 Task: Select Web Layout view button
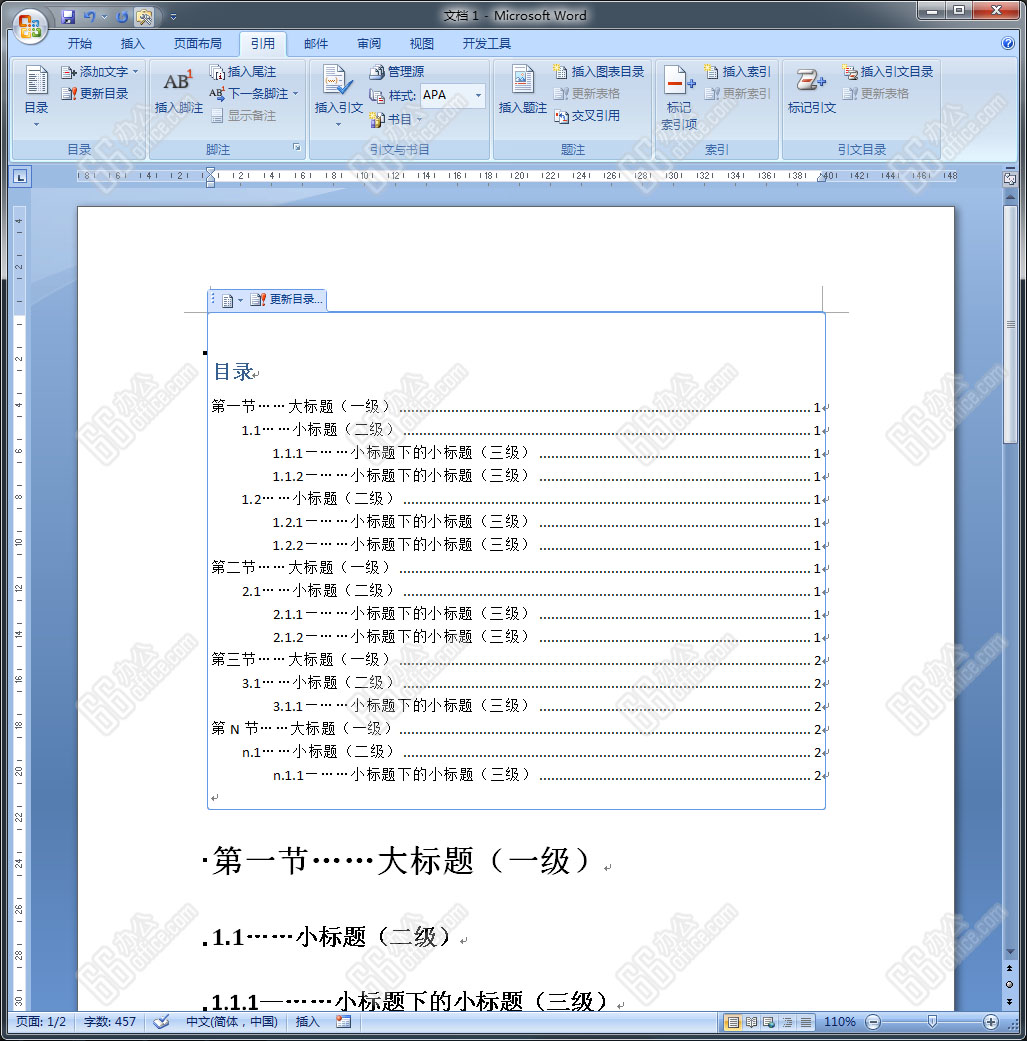pyautogui.click(x=769, y=1022)
